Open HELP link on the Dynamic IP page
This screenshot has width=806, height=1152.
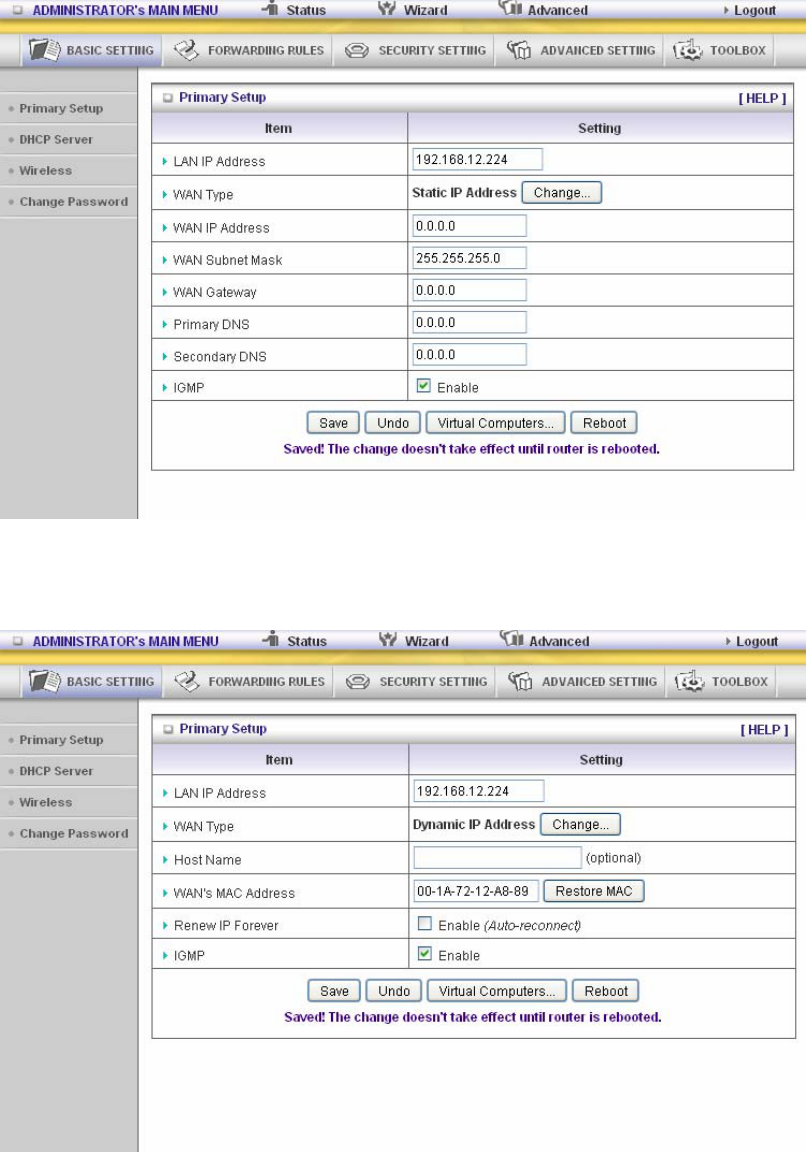(x=764, y=730)
